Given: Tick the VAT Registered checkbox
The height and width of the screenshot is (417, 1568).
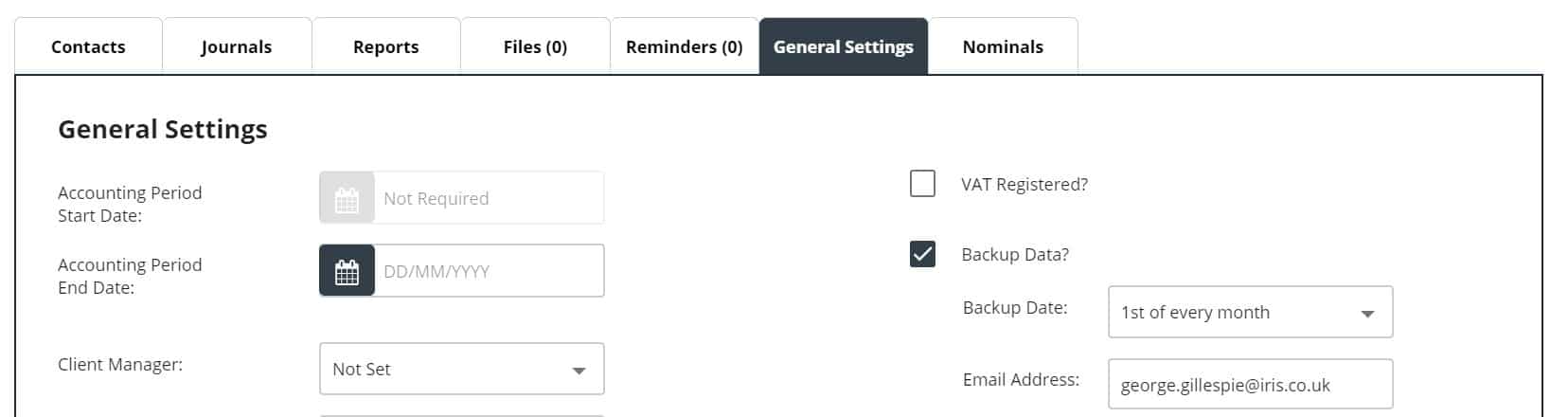Looking at the screenshot, I should point(922,183).
